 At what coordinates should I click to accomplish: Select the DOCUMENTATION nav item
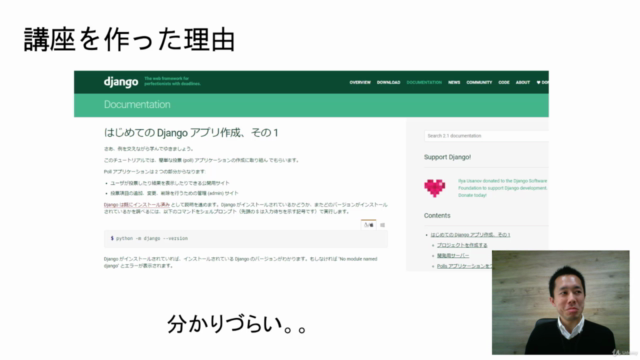(424, 82)
